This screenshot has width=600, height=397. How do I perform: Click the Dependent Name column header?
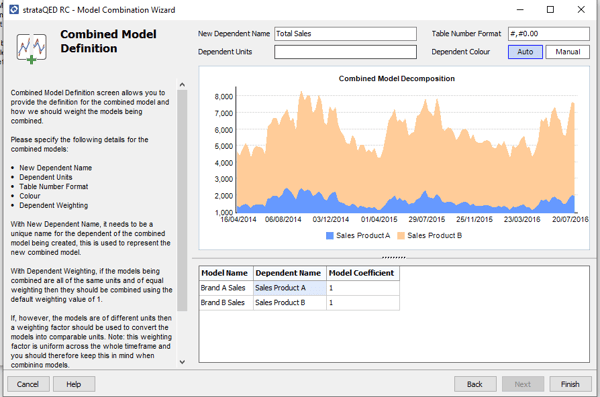point(289,273)
